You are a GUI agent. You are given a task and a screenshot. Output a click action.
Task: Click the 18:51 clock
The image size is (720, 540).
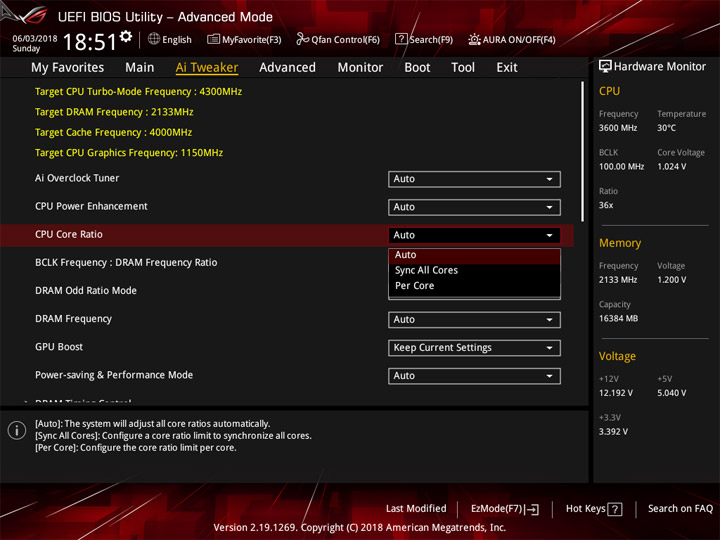90,42
